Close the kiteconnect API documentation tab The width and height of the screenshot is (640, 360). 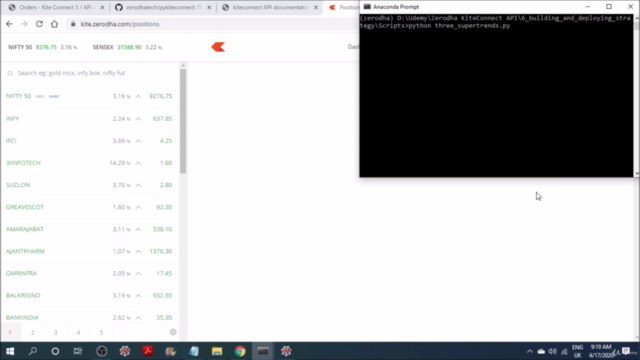(x=316, y=7)
